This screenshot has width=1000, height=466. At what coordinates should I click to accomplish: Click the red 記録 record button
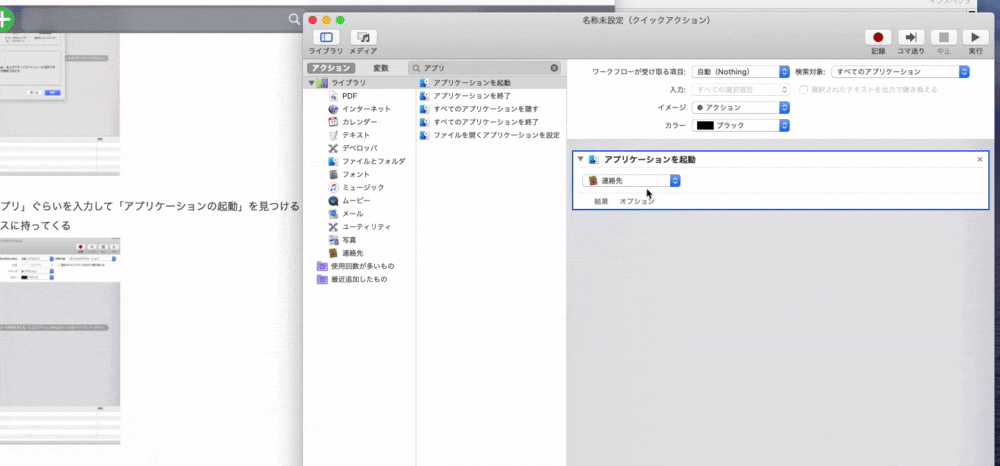point(878,38)
